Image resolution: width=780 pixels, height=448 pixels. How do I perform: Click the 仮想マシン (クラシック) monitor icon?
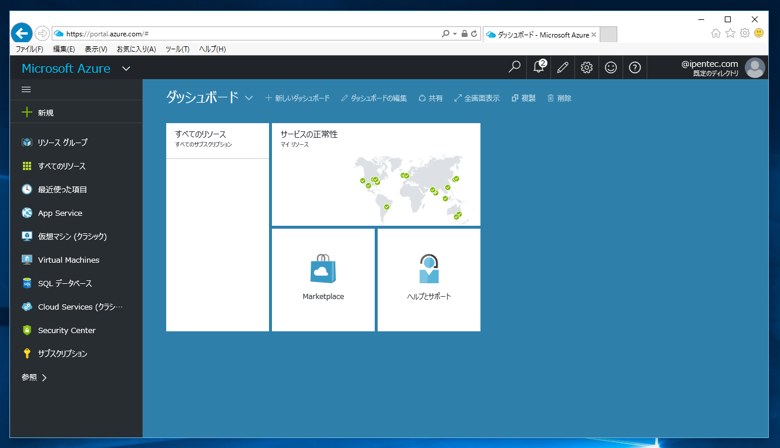pos(27,236)
